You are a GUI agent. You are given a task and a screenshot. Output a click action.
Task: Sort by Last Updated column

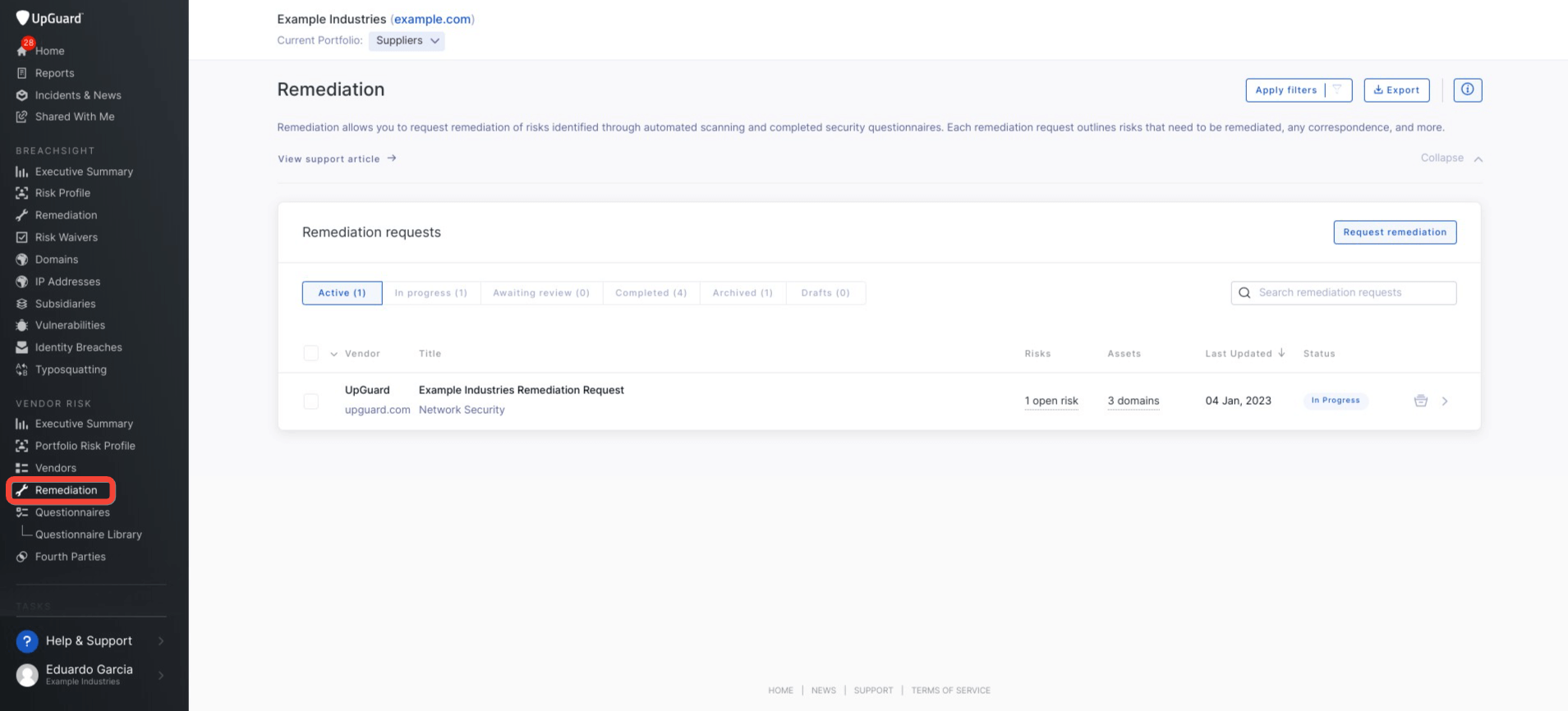pos(1244,353)
